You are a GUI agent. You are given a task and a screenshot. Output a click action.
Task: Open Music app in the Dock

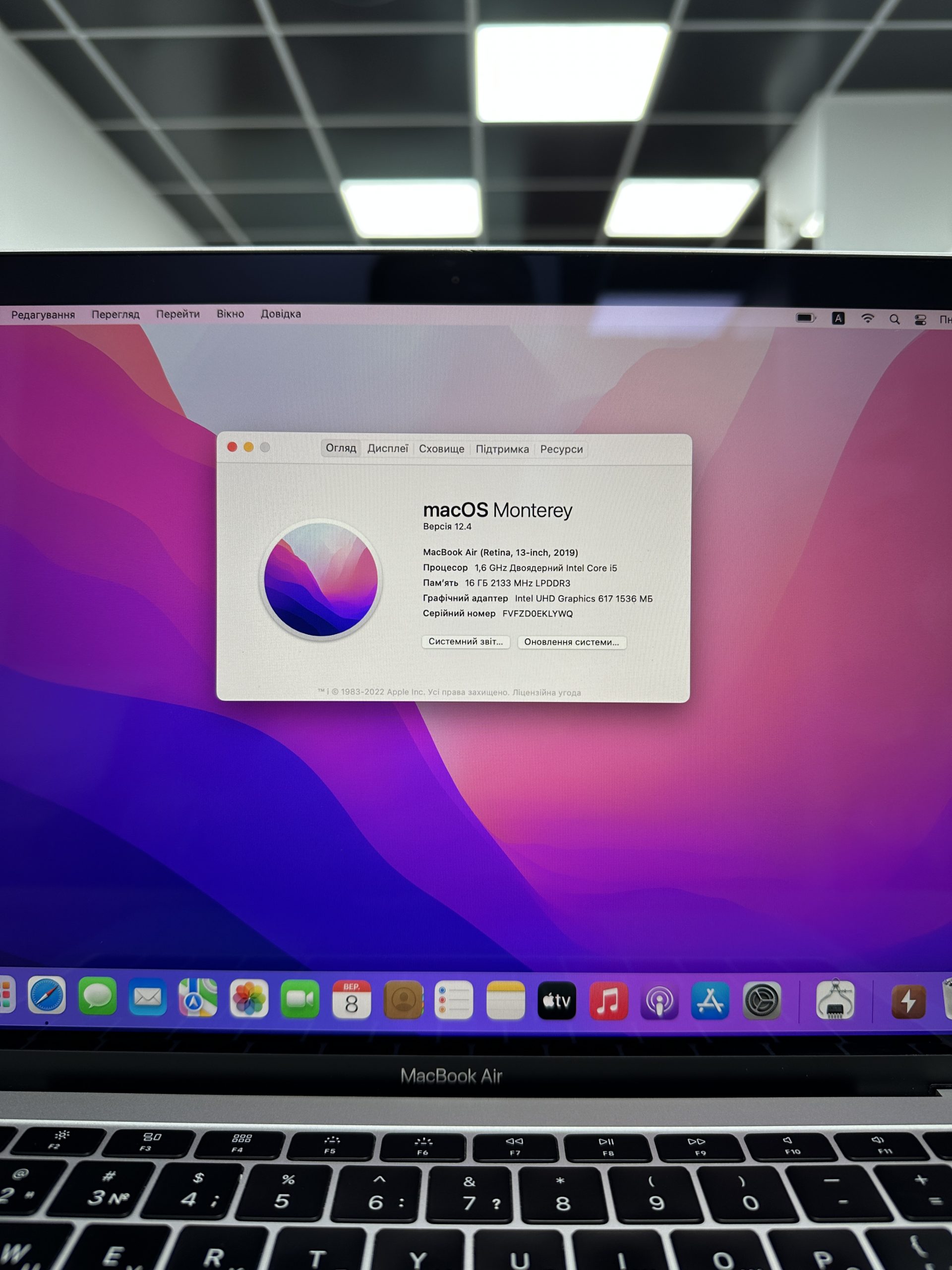(608, 1001)
